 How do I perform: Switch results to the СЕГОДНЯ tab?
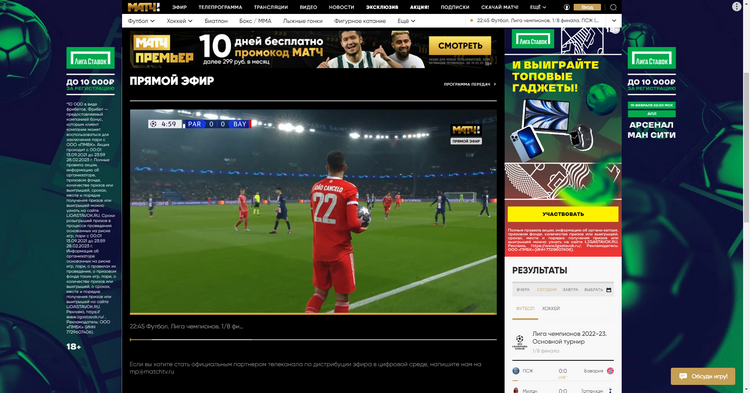tap(546, 290)
